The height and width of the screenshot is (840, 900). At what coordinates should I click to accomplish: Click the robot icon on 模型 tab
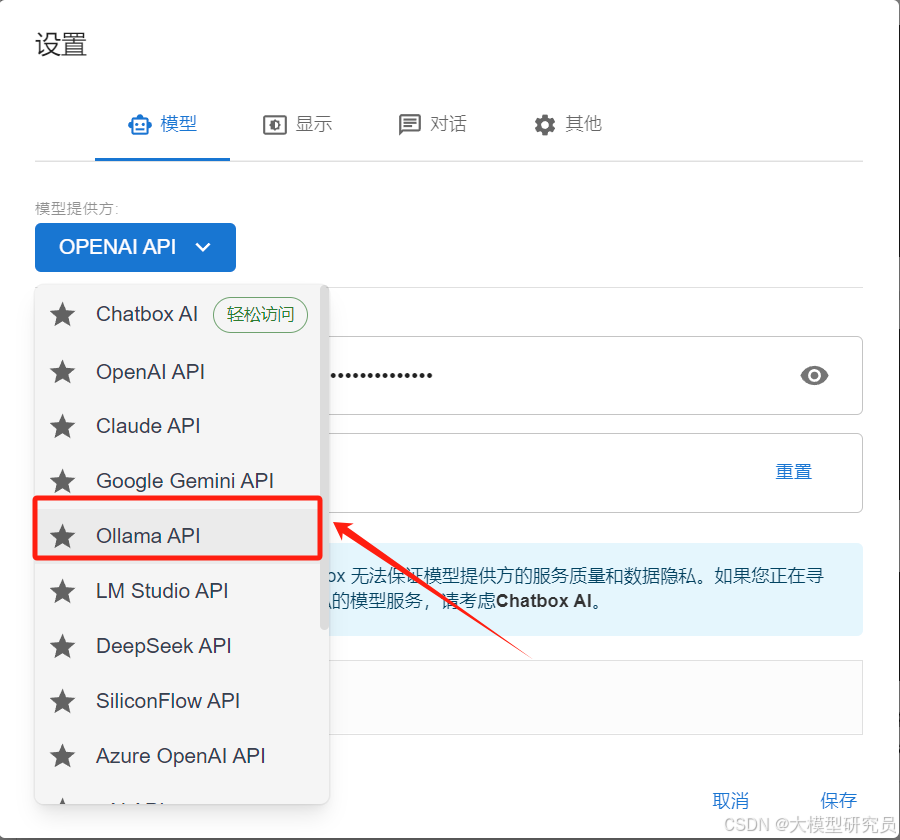click(139, 125)
